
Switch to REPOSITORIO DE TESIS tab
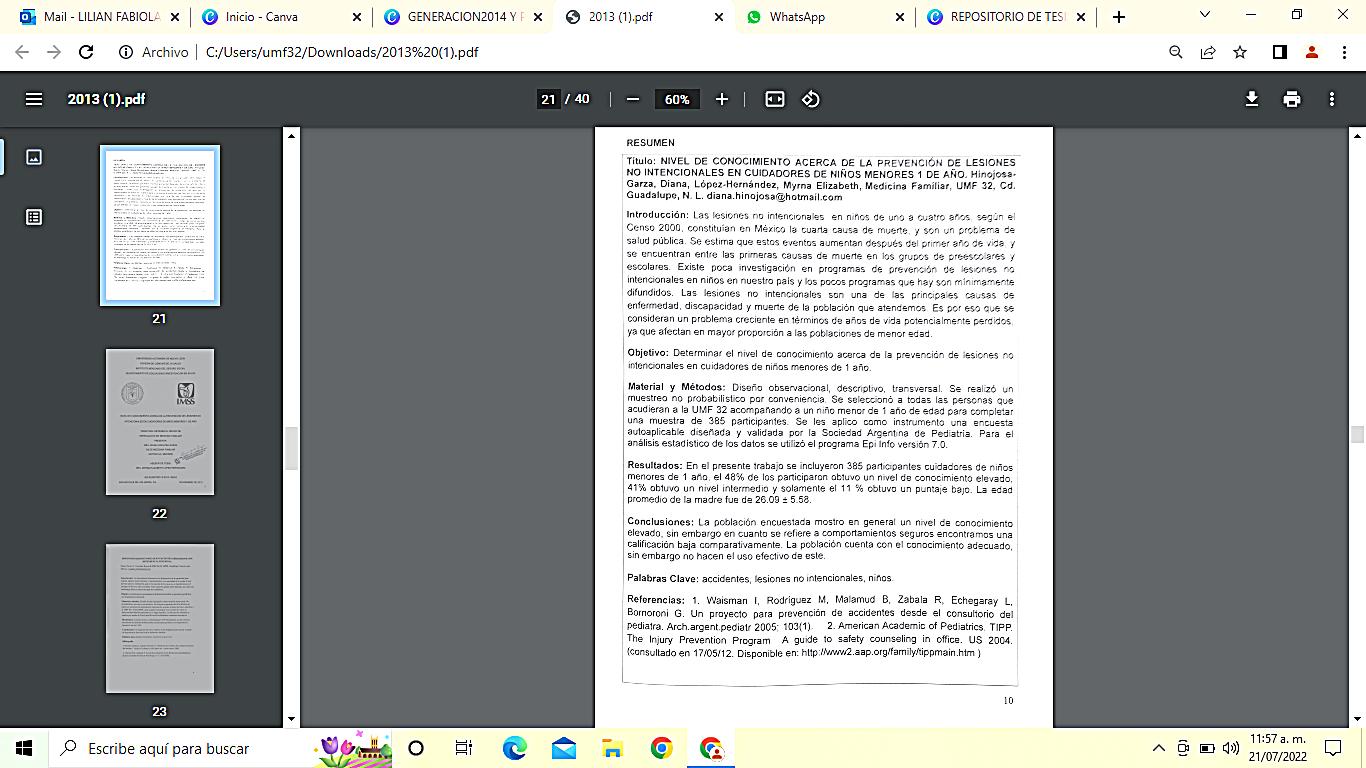[x=1003, y=17]
